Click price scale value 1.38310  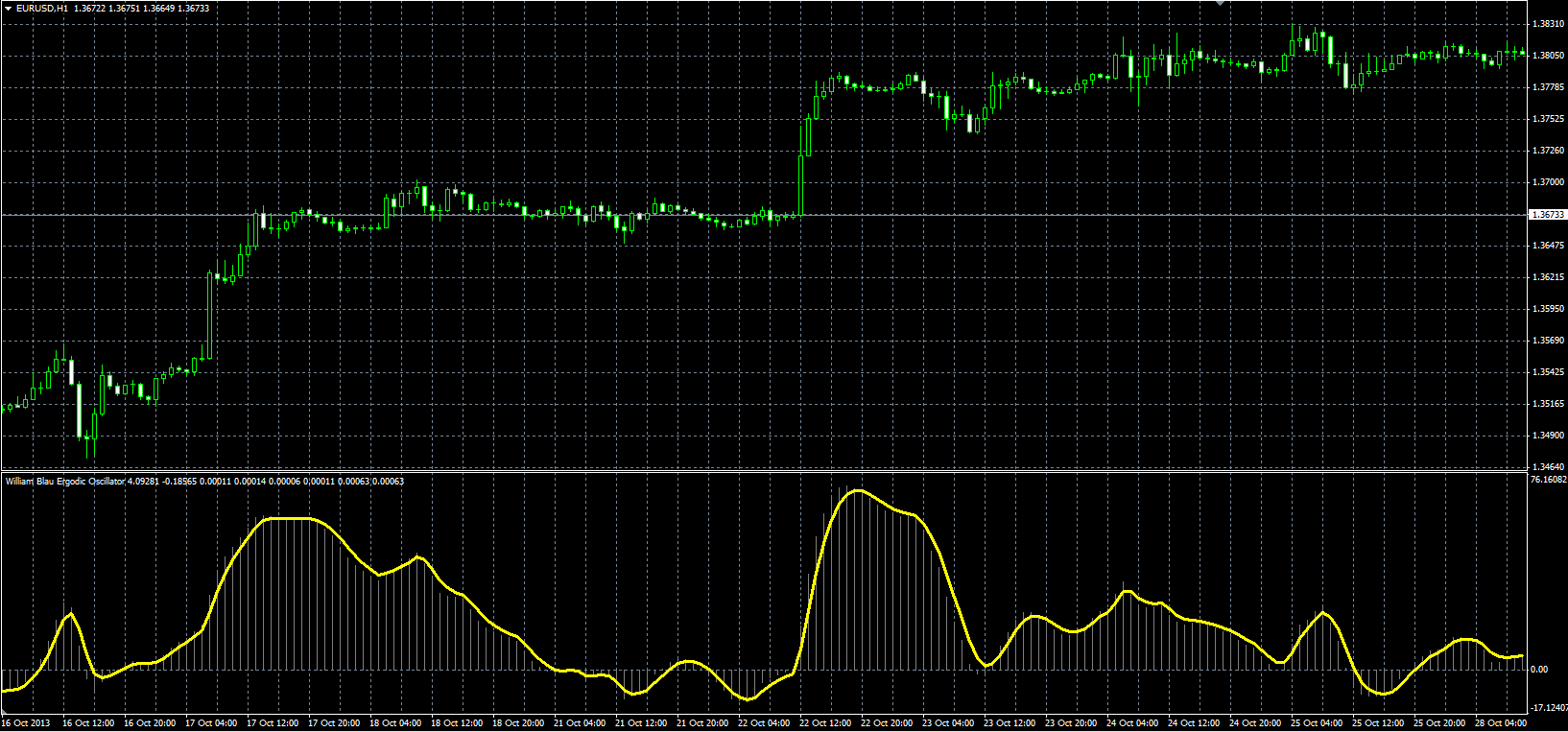pos(1549,24)
